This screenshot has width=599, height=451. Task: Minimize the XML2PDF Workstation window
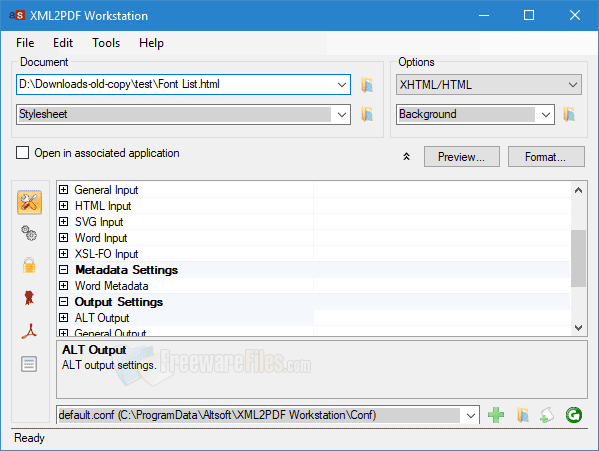pyautogui.click(x=484, y=15)
